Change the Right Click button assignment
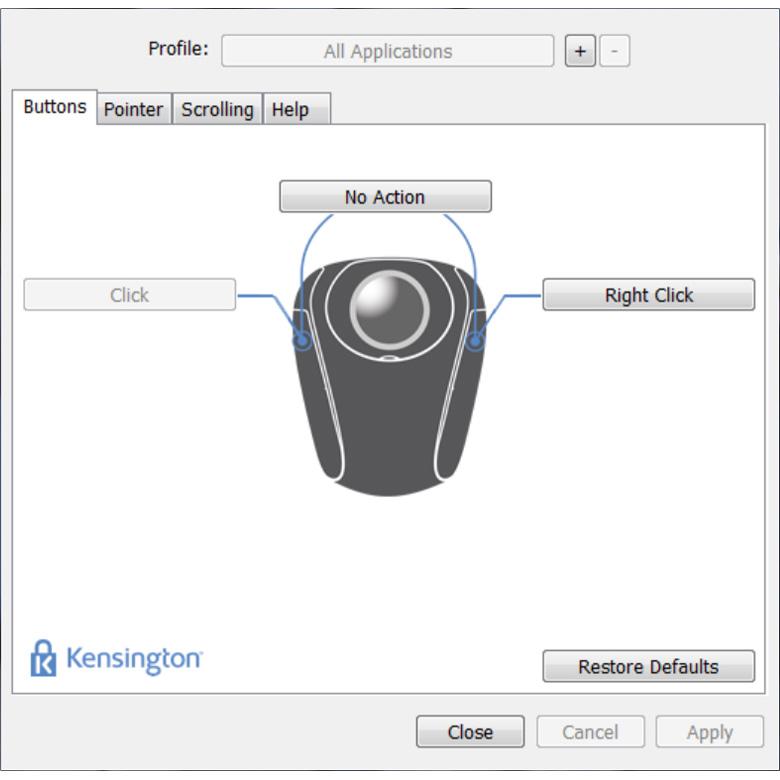This screenshot has width=780, height=780. [x=649, y=294]
